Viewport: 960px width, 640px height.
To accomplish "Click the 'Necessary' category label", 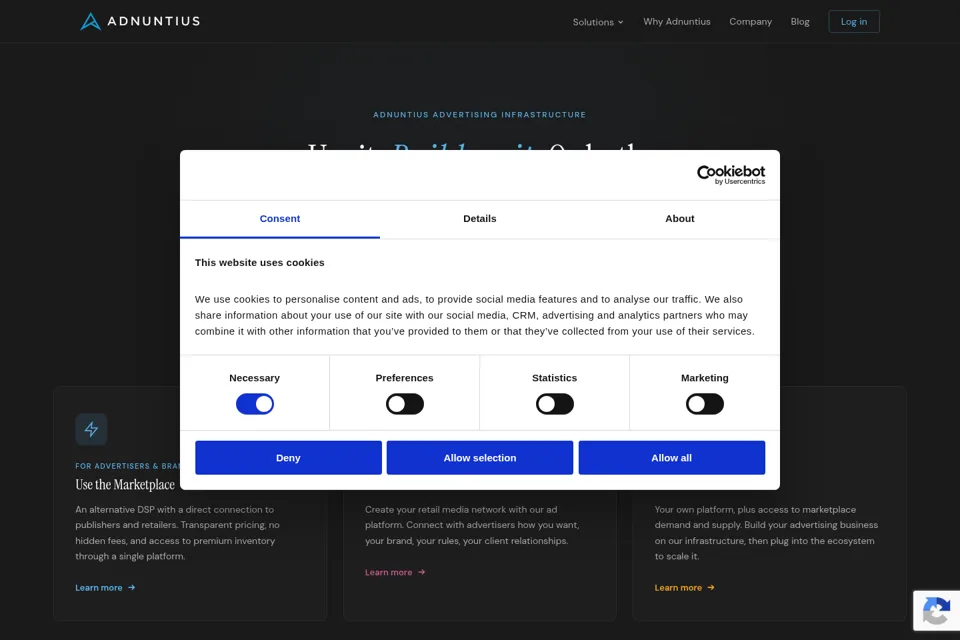I will [x=255, y=378].
